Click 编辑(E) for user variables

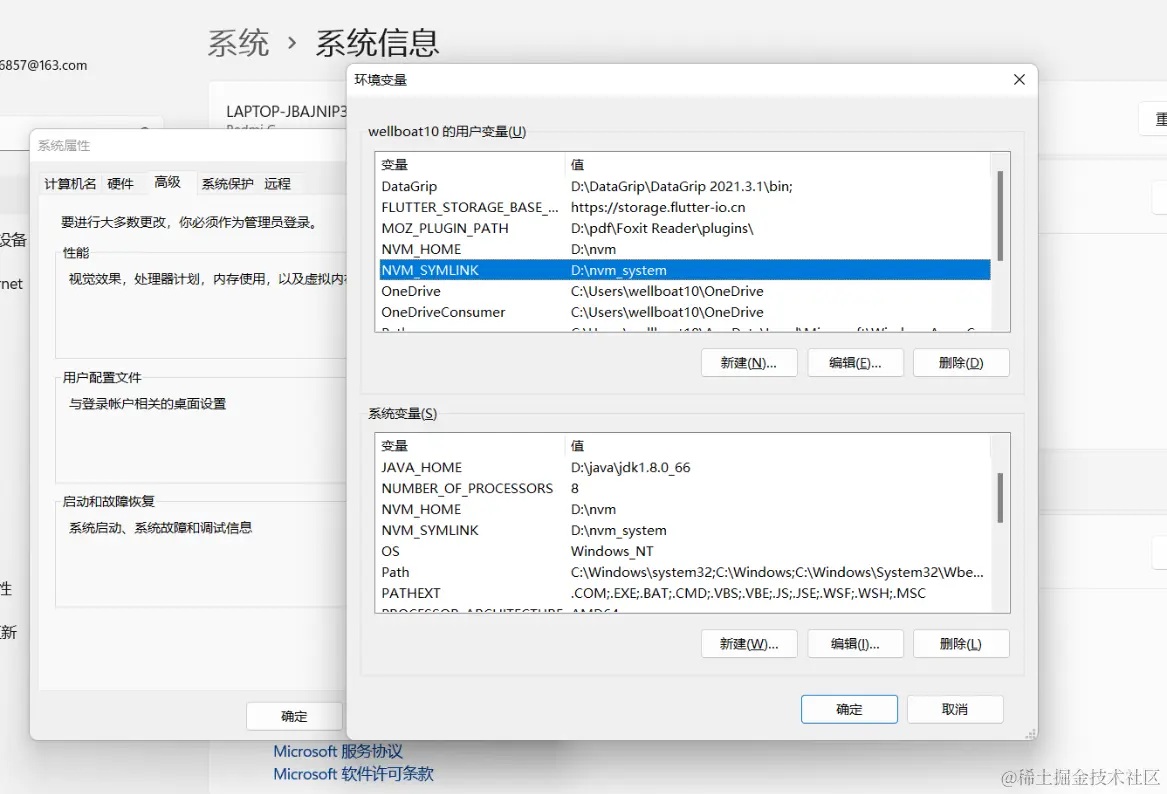click(855, 362)
